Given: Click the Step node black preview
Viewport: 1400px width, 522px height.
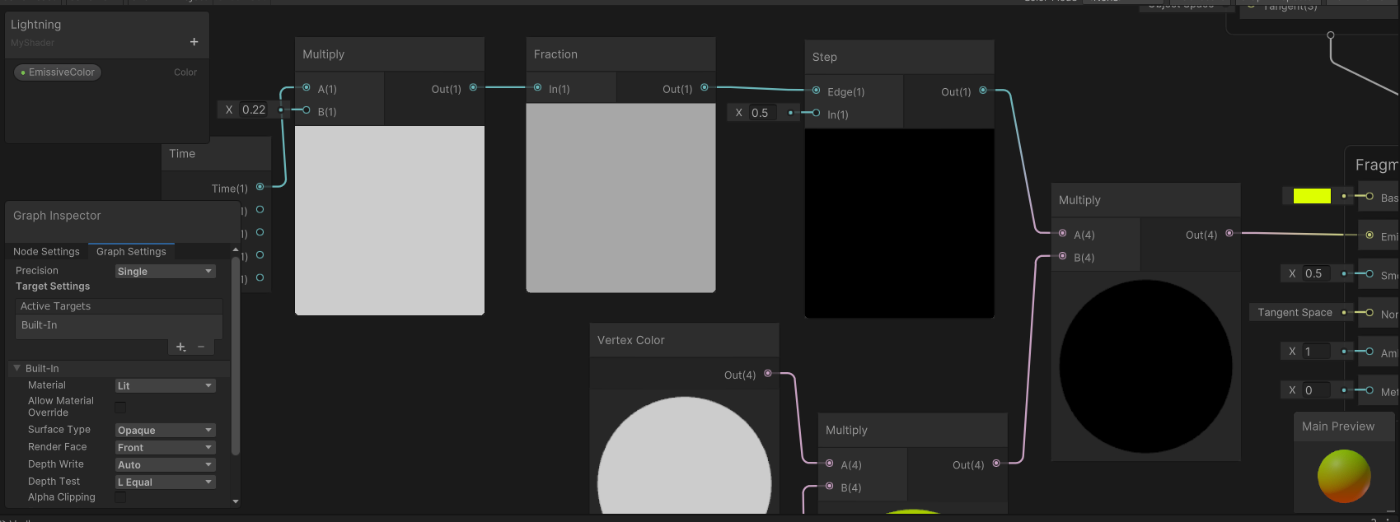Looking at the screenshot, I should 900,223.
